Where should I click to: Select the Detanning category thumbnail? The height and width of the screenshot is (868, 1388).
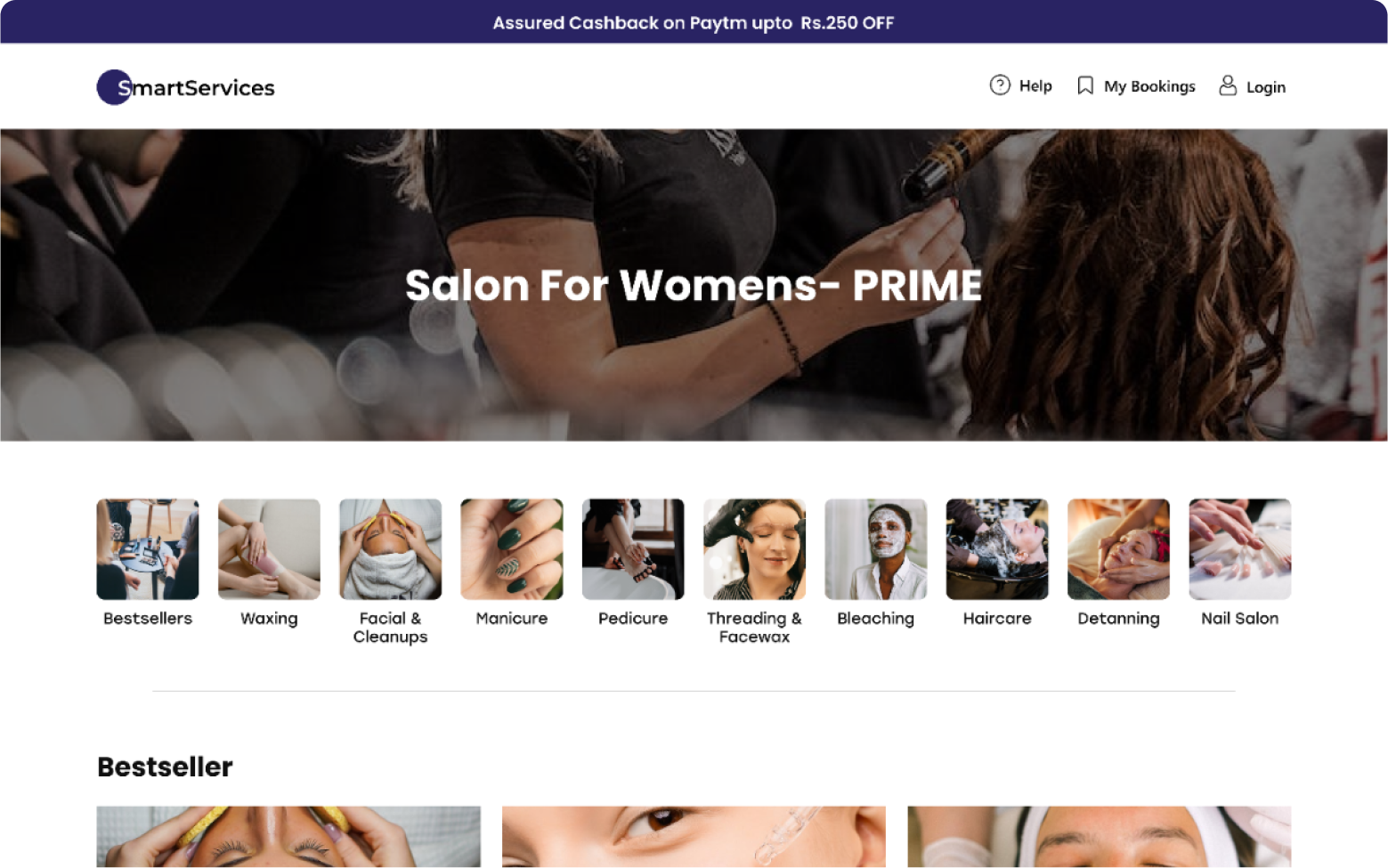(1118, 549)
